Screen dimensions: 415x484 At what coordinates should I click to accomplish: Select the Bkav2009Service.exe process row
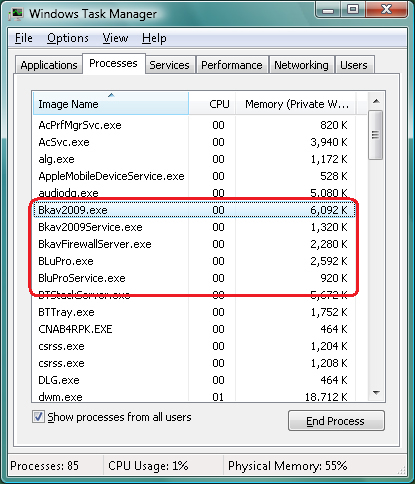pos(194,227)
